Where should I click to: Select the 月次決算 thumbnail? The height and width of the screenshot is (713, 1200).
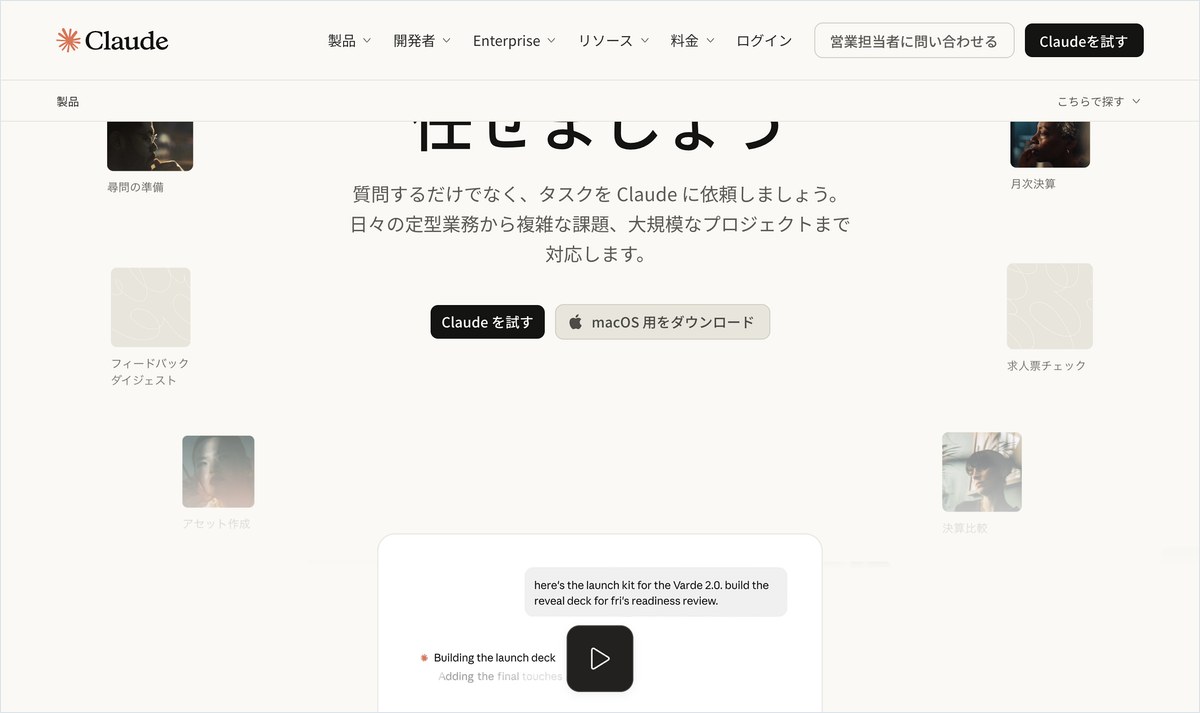pyautogui.click(x=1050, y=144)
